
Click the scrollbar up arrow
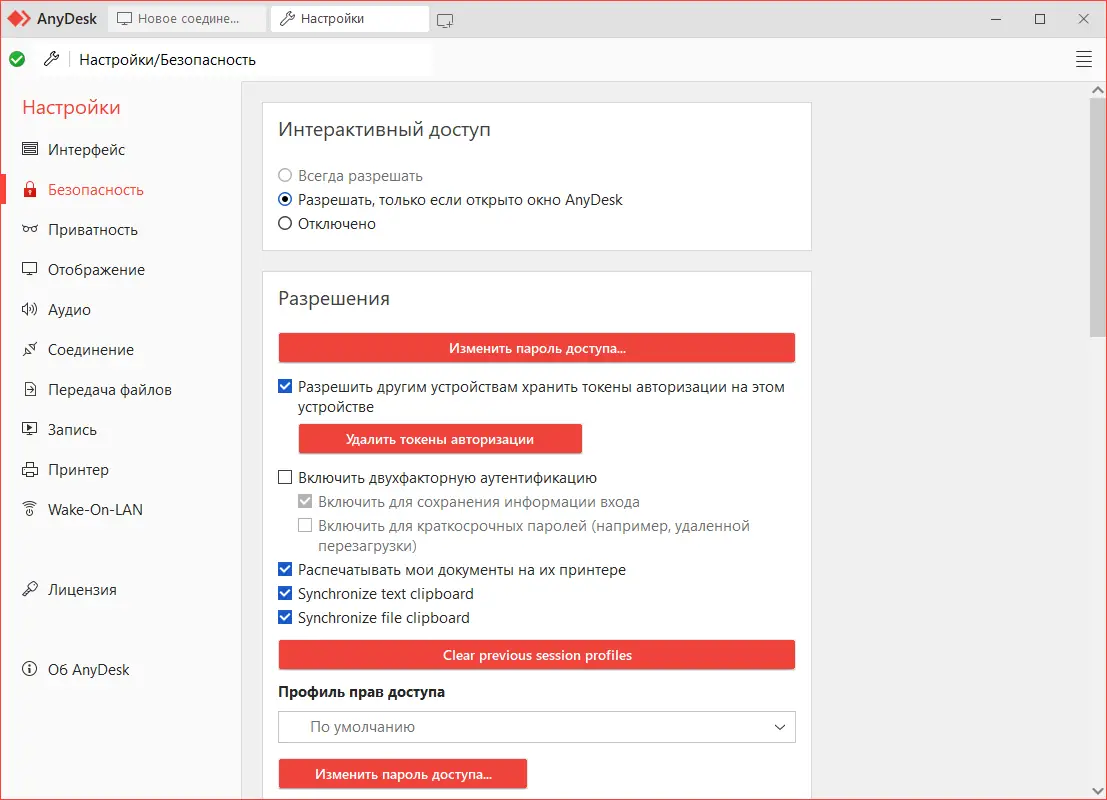tap(1098, 90)
